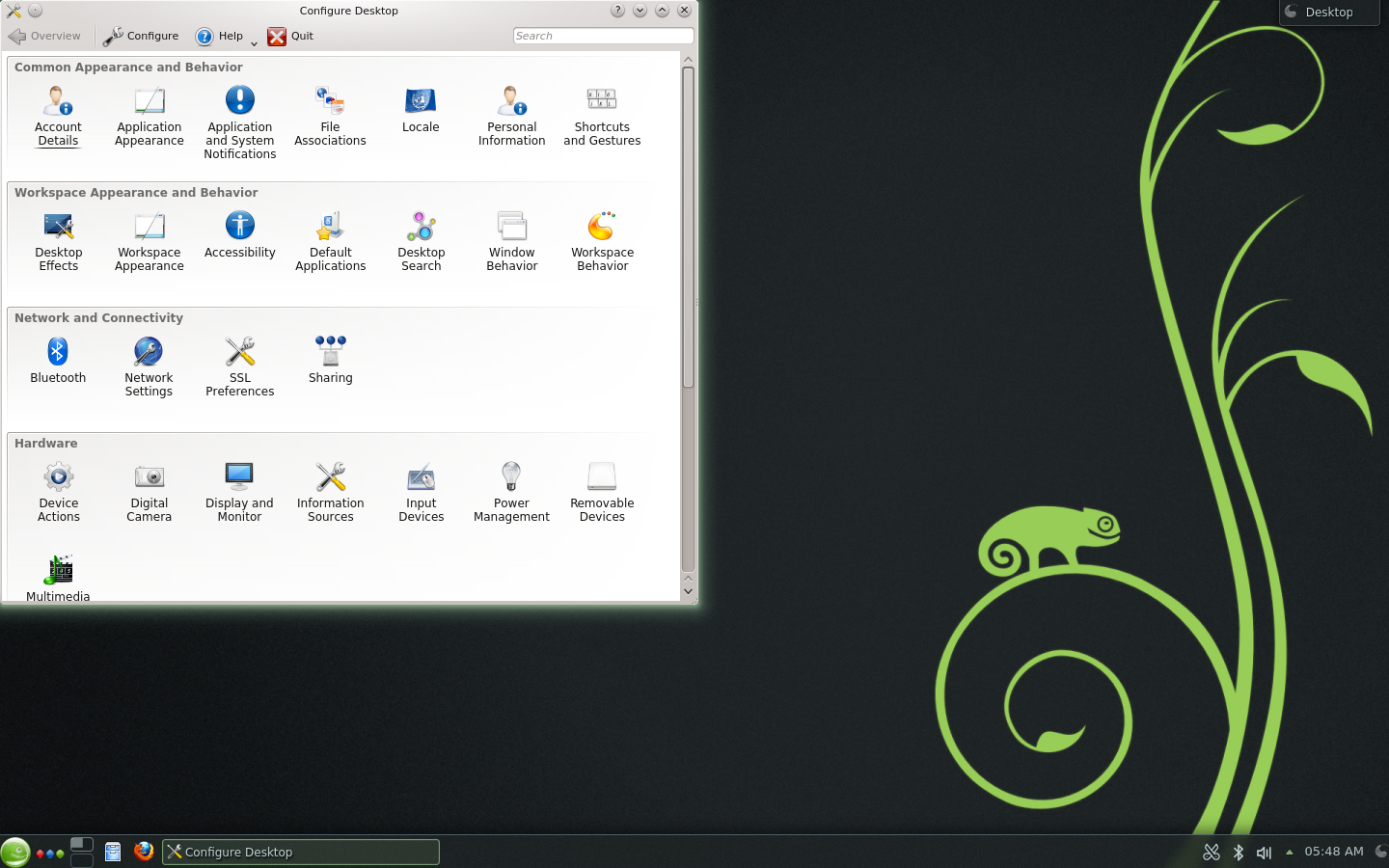Image resolution: width=1389 pixels, height=868 pixels.
Task: Switch virtual desktop using the pager
Action: click(82, 852)
